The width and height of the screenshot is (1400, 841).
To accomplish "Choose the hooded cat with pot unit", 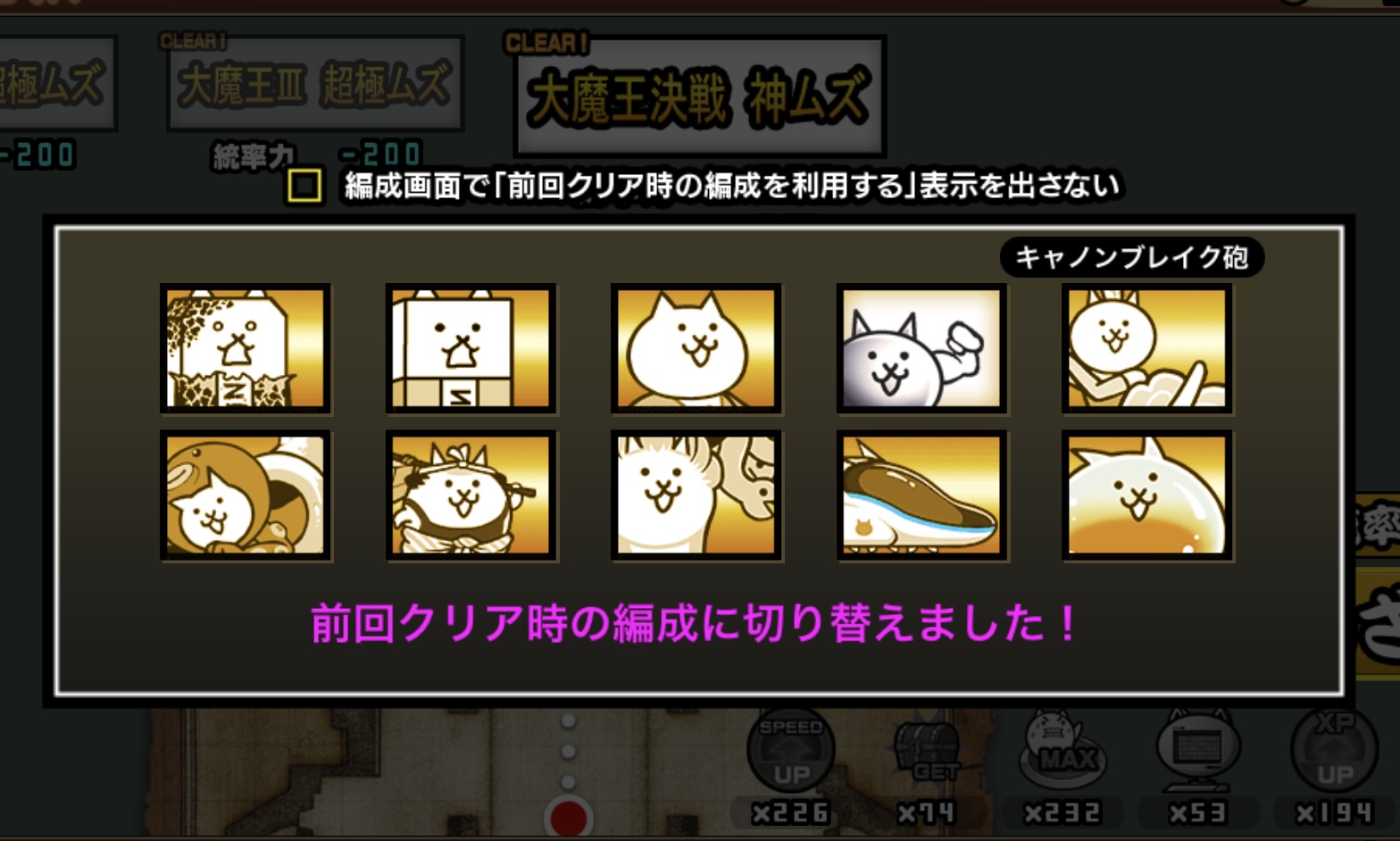I will point(246,495).
